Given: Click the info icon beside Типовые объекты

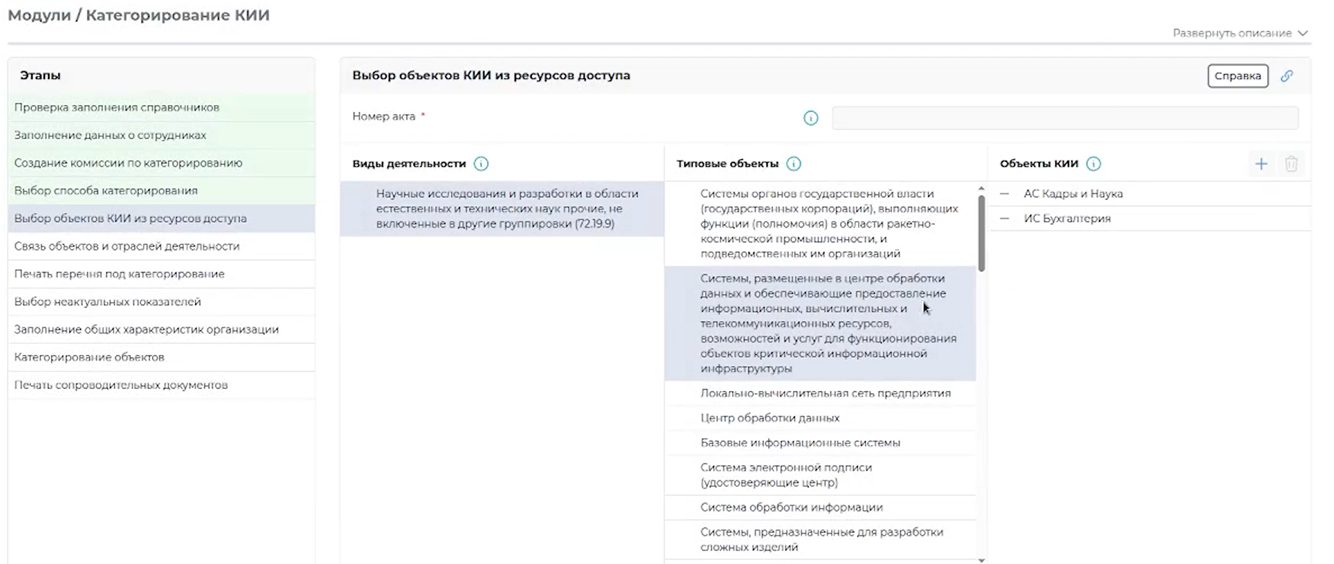Looking at the screenshot, I should [794, 164].
